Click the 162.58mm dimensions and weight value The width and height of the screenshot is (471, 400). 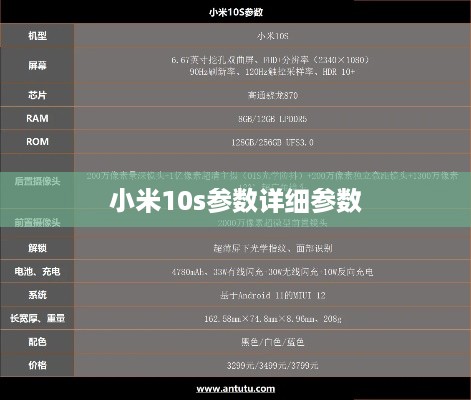(x=273, y=319)
